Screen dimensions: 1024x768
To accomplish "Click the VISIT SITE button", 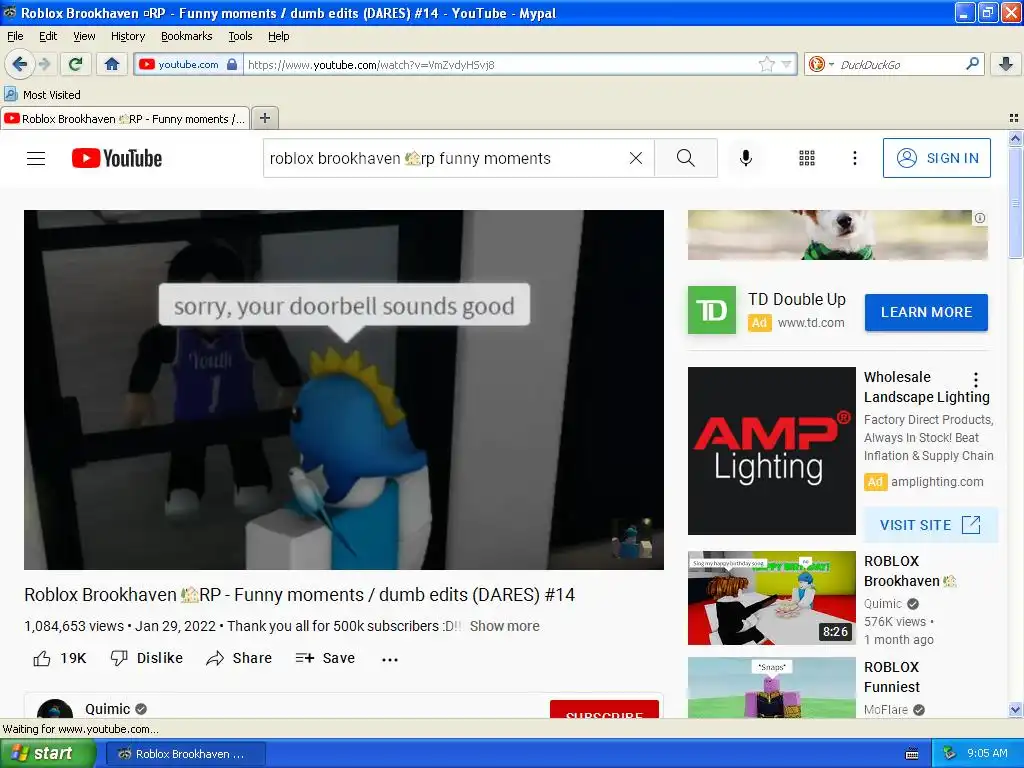I will point(931,525).
